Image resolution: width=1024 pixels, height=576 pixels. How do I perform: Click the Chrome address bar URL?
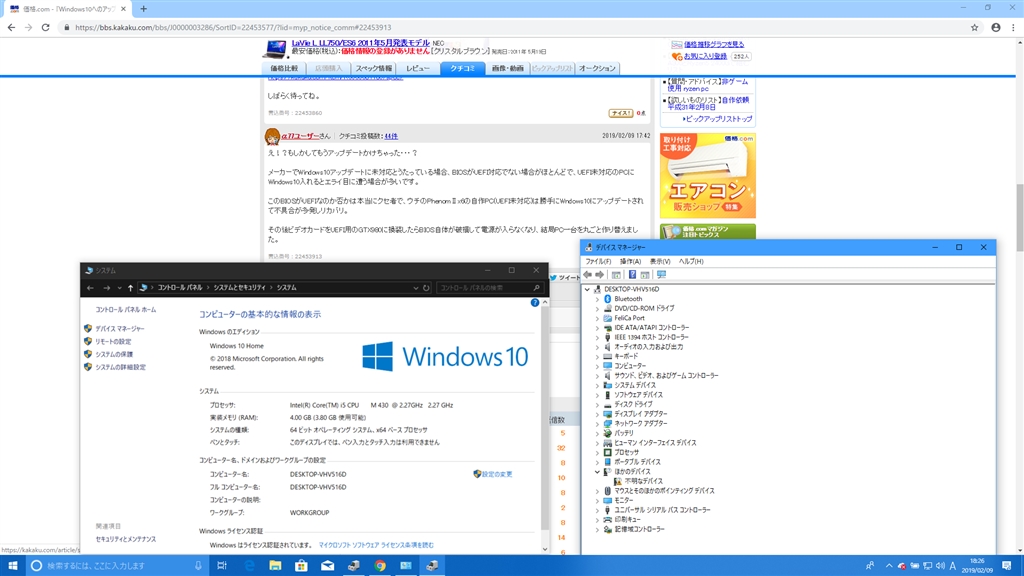coord(233,27)
